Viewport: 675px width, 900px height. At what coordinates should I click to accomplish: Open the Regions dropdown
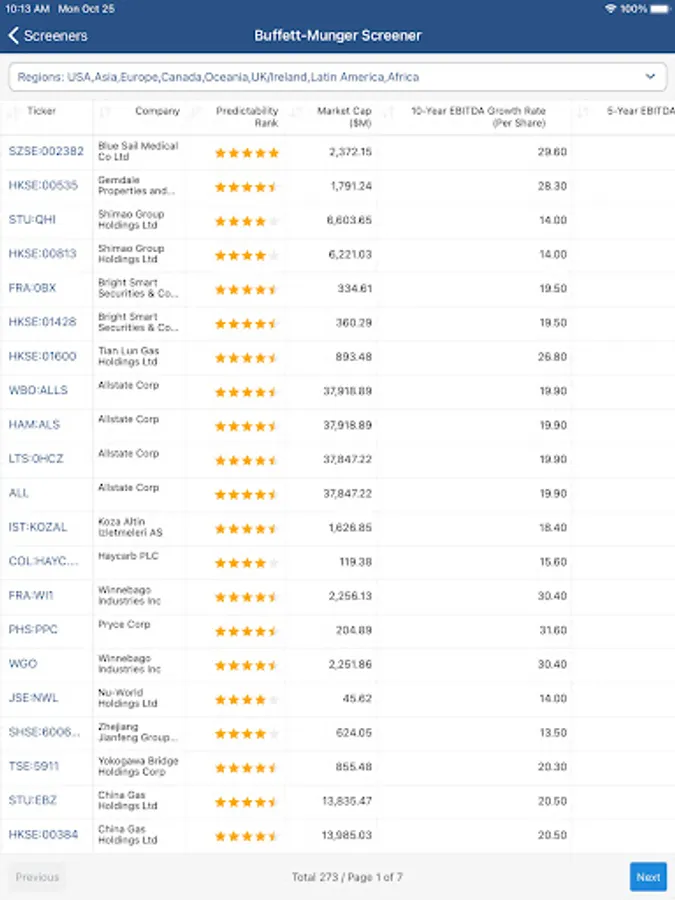pos(338,77)
